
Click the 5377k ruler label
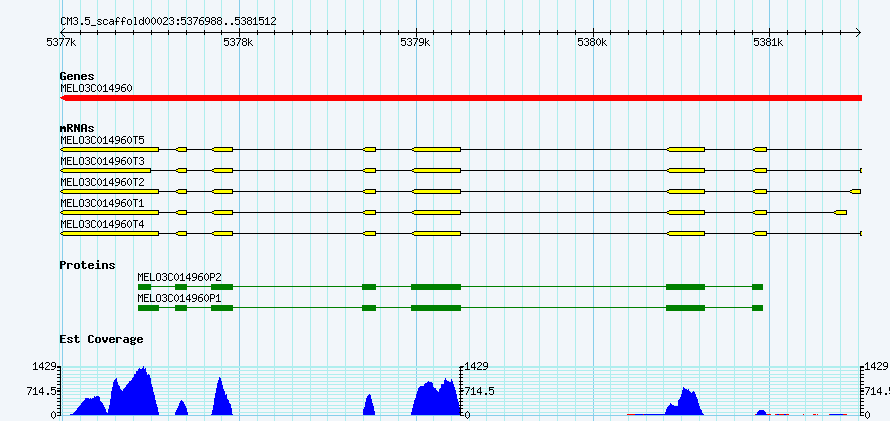click(x=62, y=41)
